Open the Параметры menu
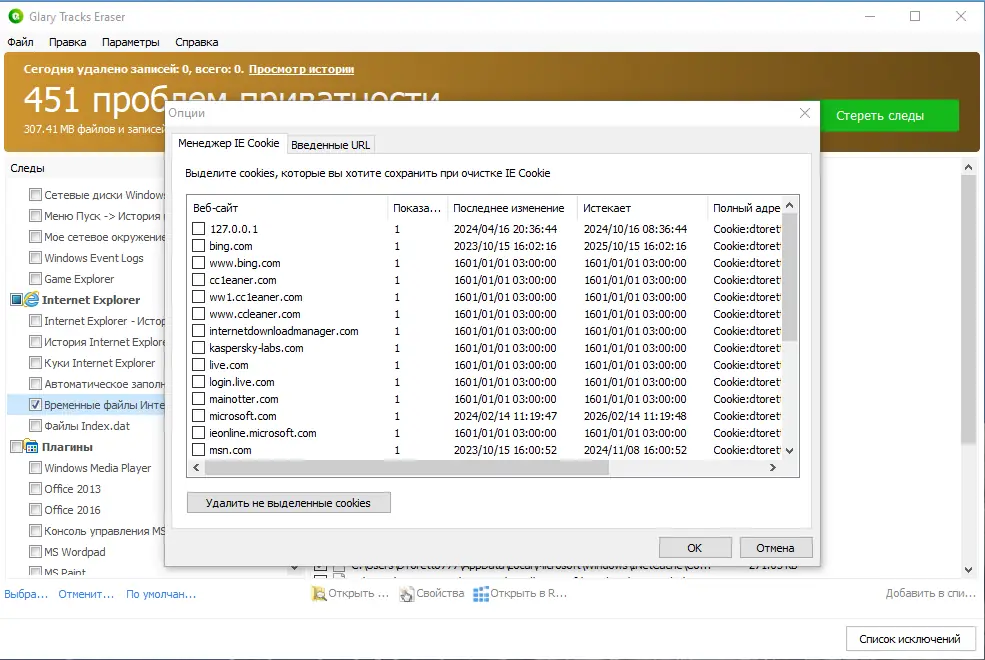This screenshot has width=985, height=660. (x=131, y=42)
